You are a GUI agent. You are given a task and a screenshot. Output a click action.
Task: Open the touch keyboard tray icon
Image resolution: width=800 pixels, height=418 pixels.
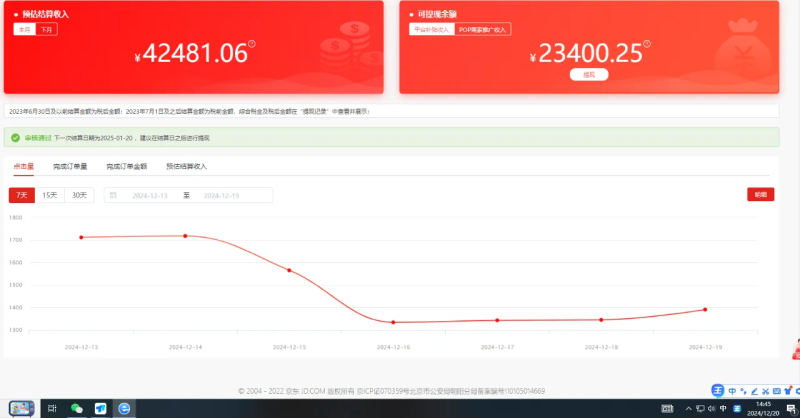pyautogui.click(x=667, y=408)
